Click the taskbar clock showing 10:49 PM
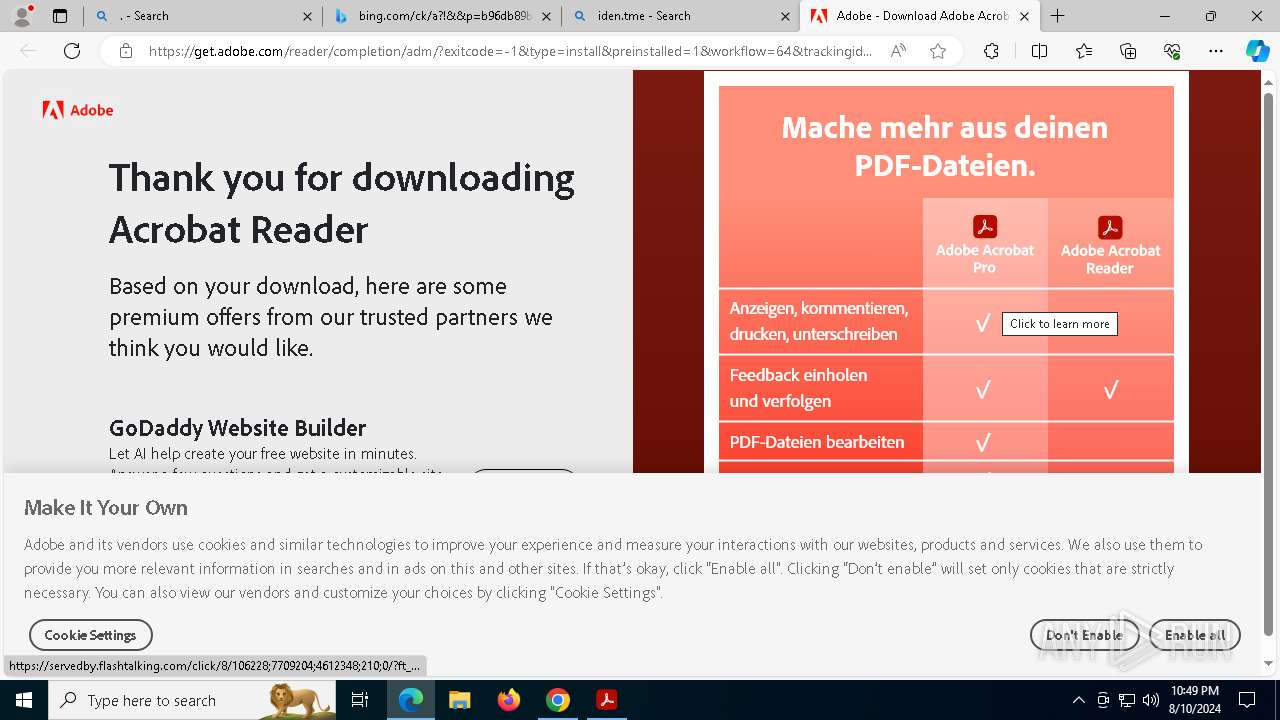 pyautogui.click(x=1194, y=700)
